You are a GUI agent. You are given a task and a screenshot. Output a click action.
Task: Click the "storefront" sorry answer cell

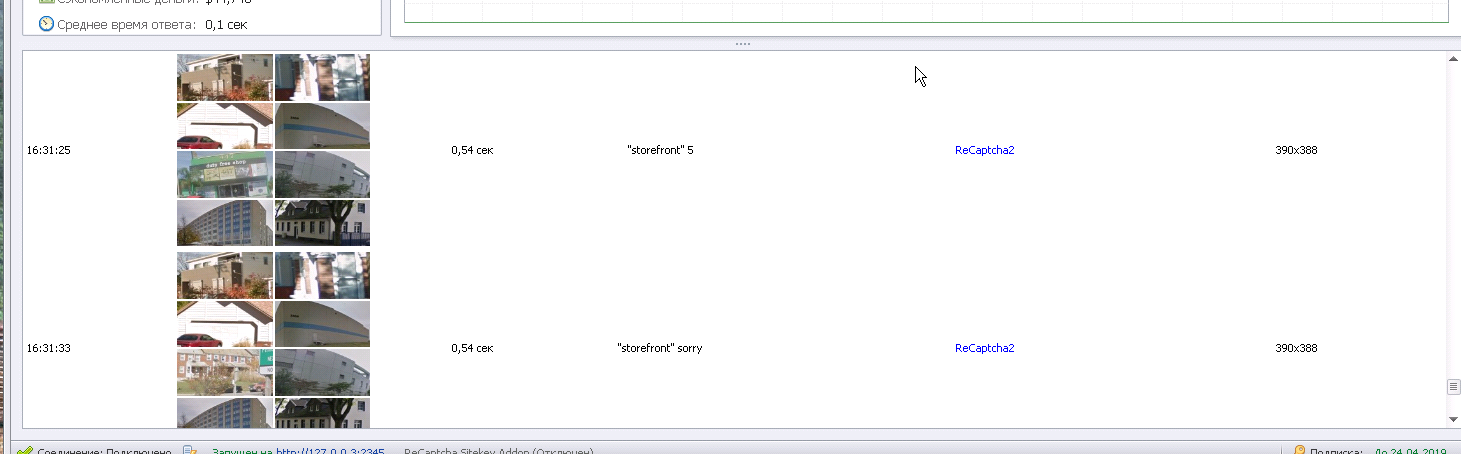[x=660, y=348]
